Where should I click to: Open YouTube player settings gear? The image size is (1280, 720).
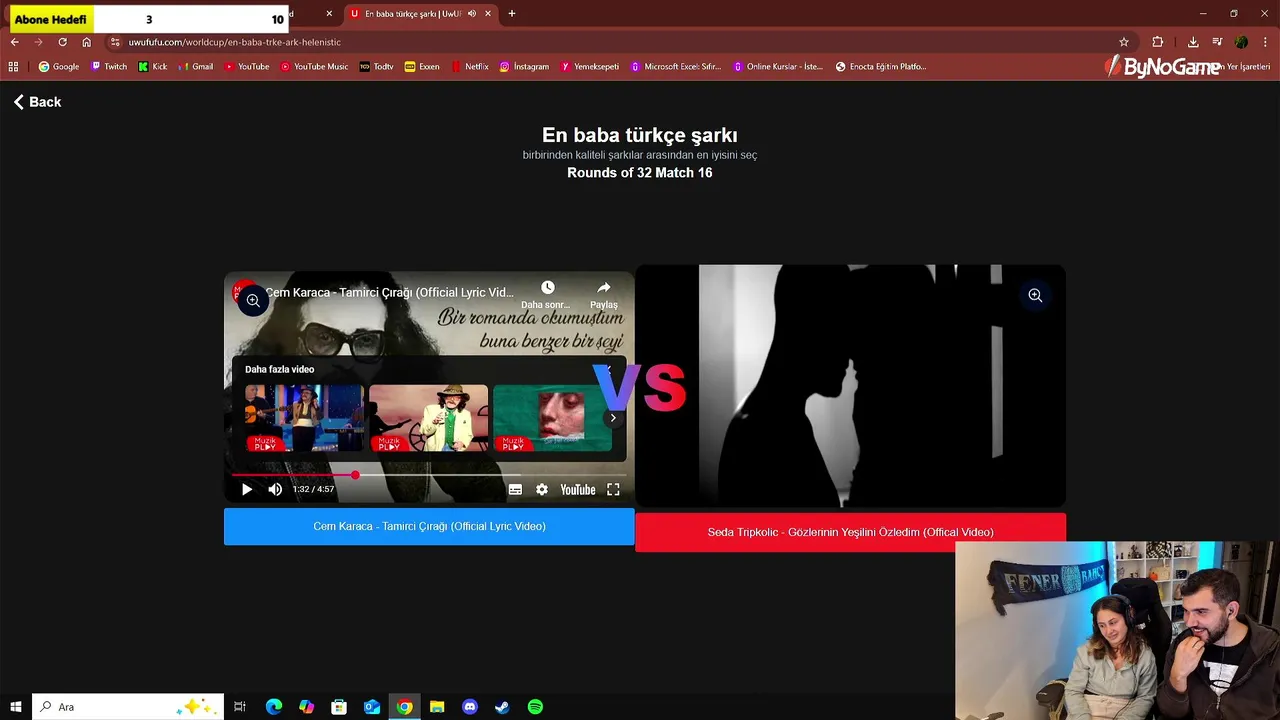(542, 490)
